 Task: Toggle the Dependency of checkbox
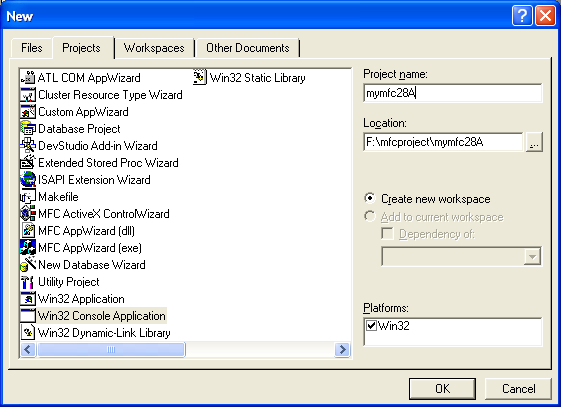387,234
